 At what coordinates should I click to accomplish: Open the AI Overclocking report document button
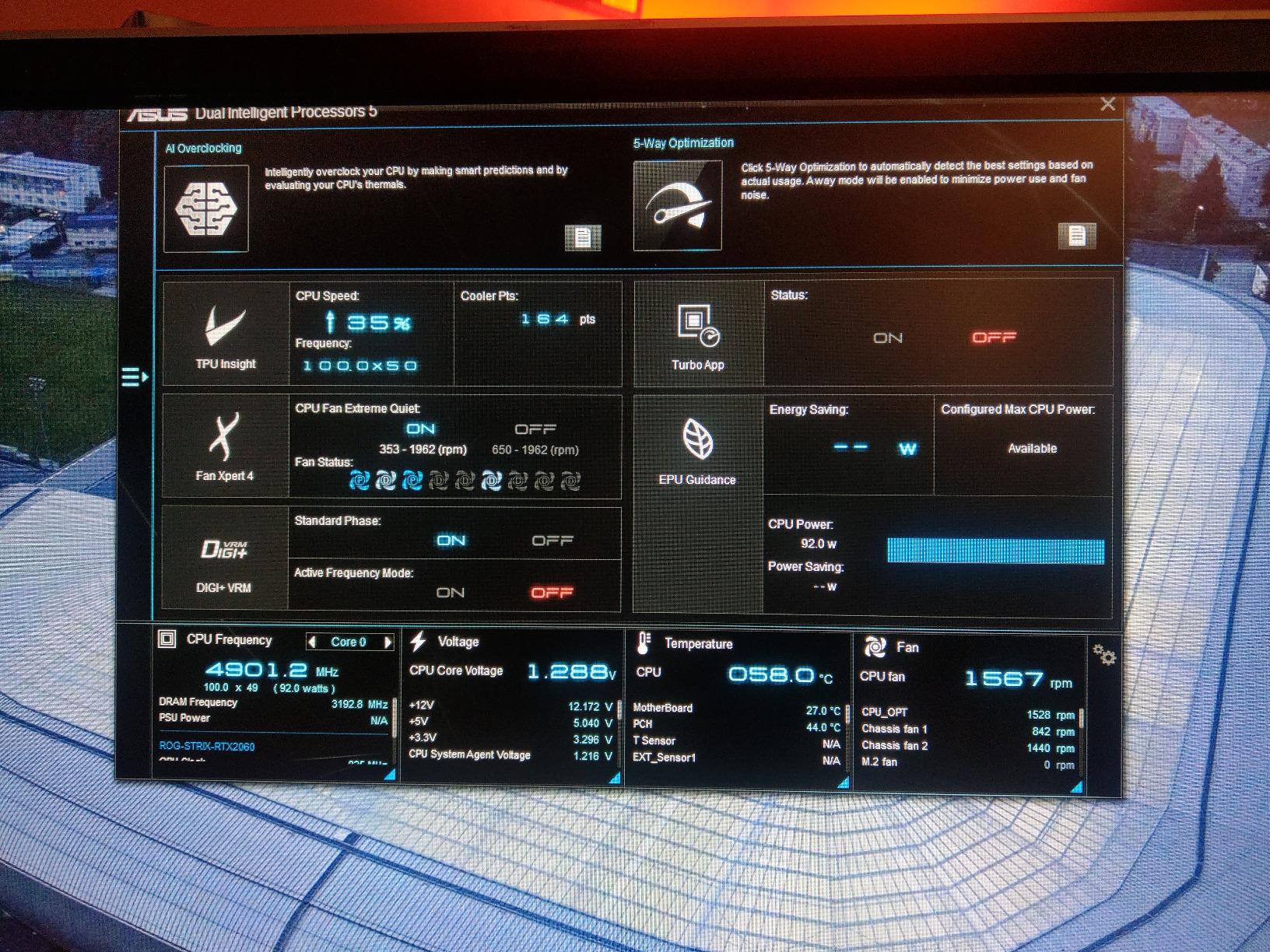(582, 238)
